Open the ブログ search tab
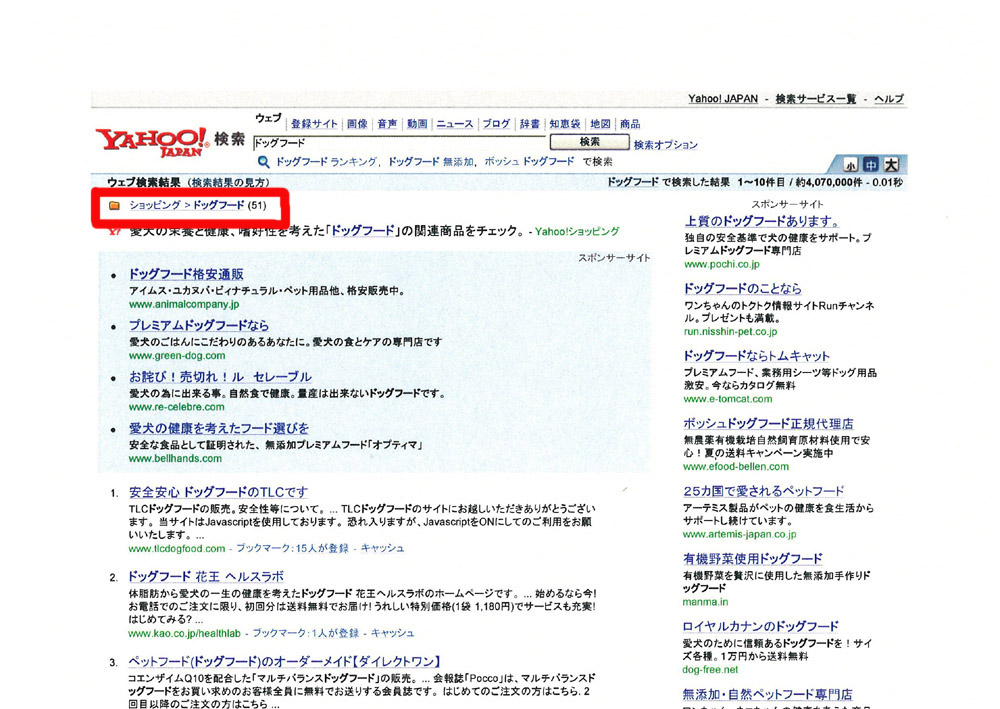Image resolution: width=1000 pixels, height=709 pixels. click(496, 124)
